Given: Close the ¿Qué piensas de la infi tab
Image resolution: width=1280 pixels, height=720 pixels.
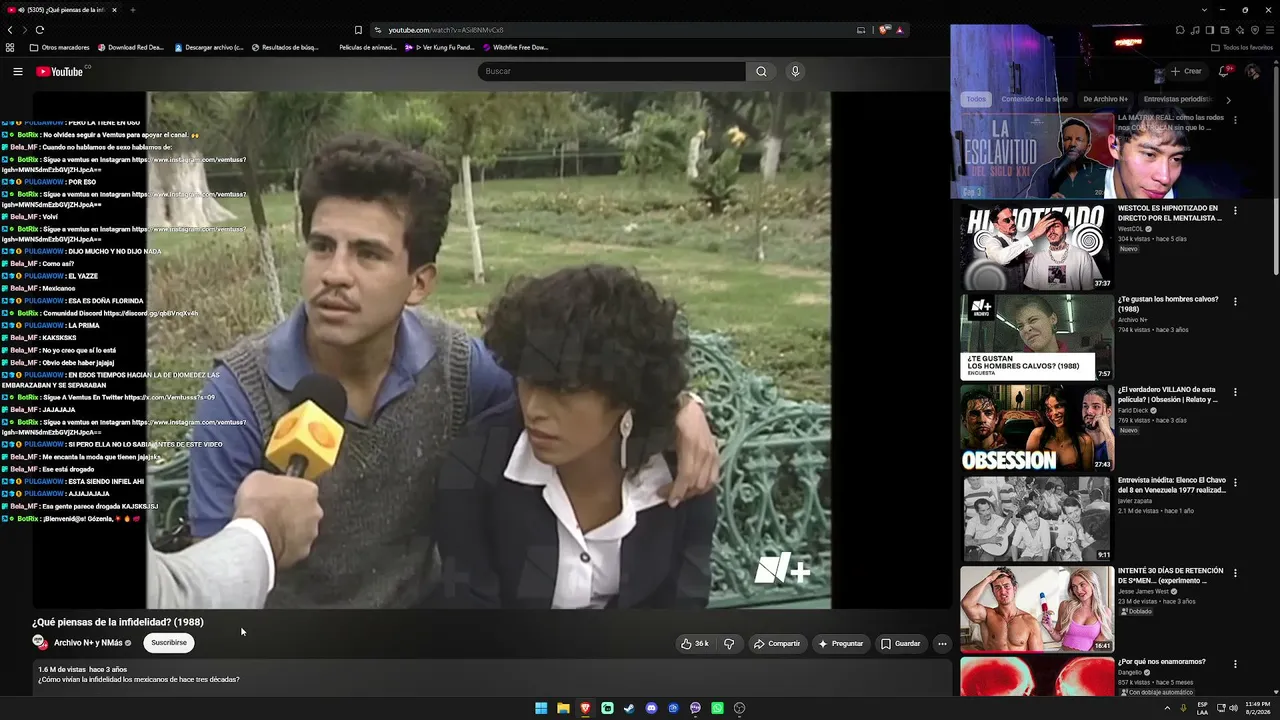Looking at the screenshot, I should [114, 10].
